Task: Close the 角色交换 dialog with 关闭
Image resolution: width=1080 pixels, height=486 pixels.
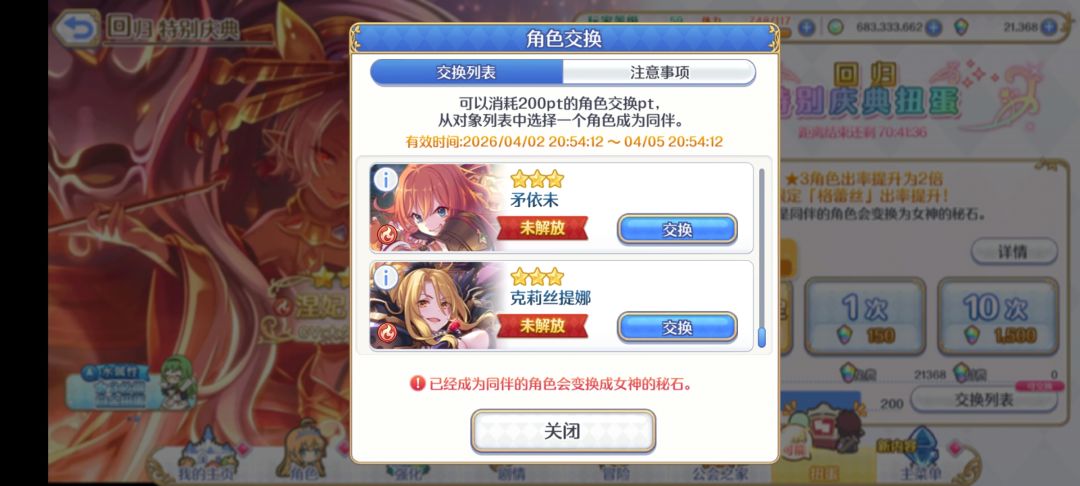Action: 563,432
